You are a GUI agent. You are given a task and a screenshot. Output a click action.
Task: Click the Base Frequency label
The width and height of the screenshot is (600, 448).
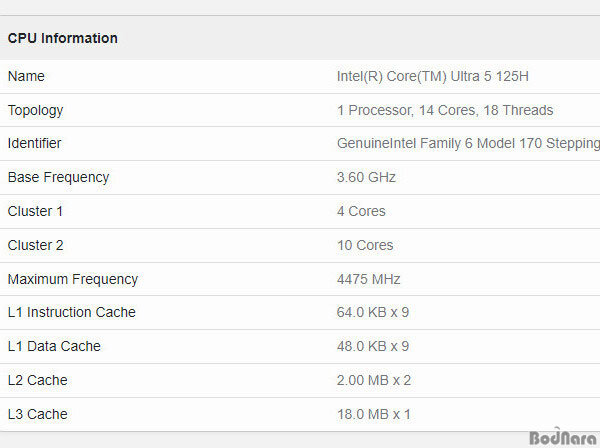(x=59, y=178)
